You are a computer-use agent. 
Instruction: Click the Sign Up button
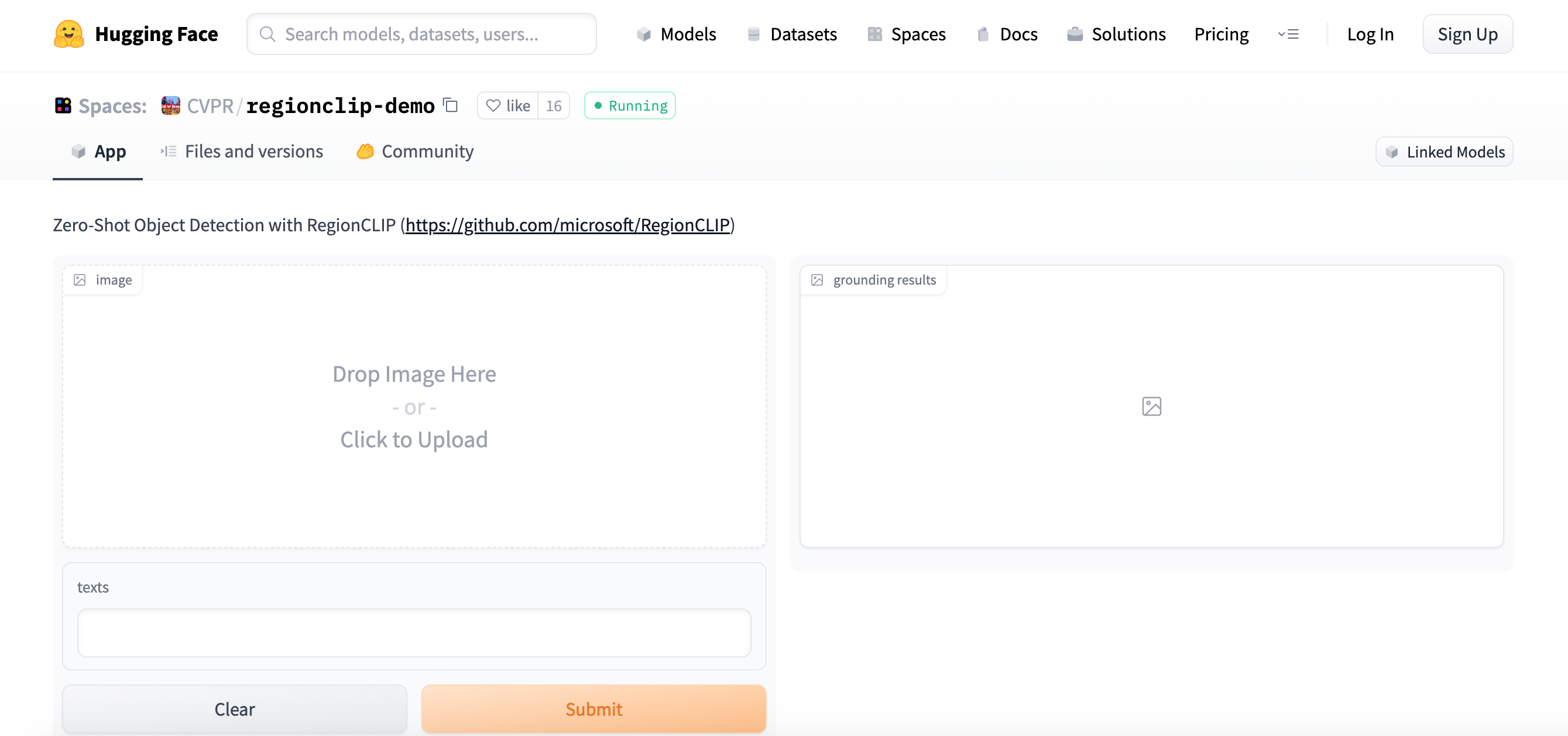[1467, 34]
